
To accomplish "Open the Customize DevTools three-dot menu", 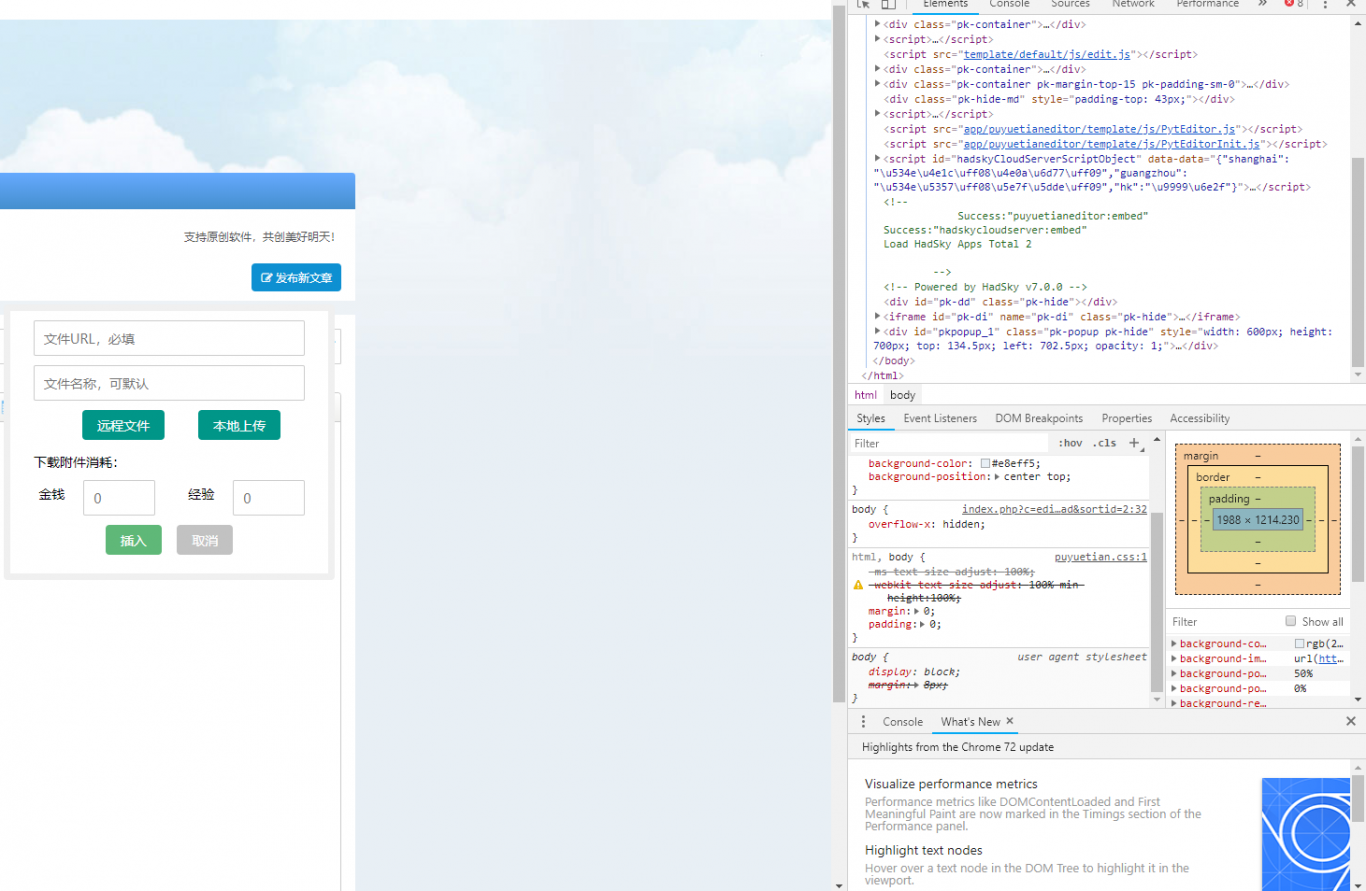I will point(1326,4).
